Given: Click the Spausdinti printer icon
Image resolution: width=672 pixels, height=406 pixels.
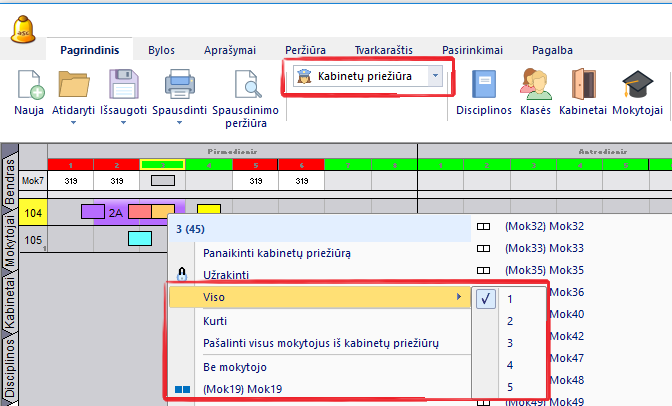Looking at the screenshot, I should click(178, 84).
